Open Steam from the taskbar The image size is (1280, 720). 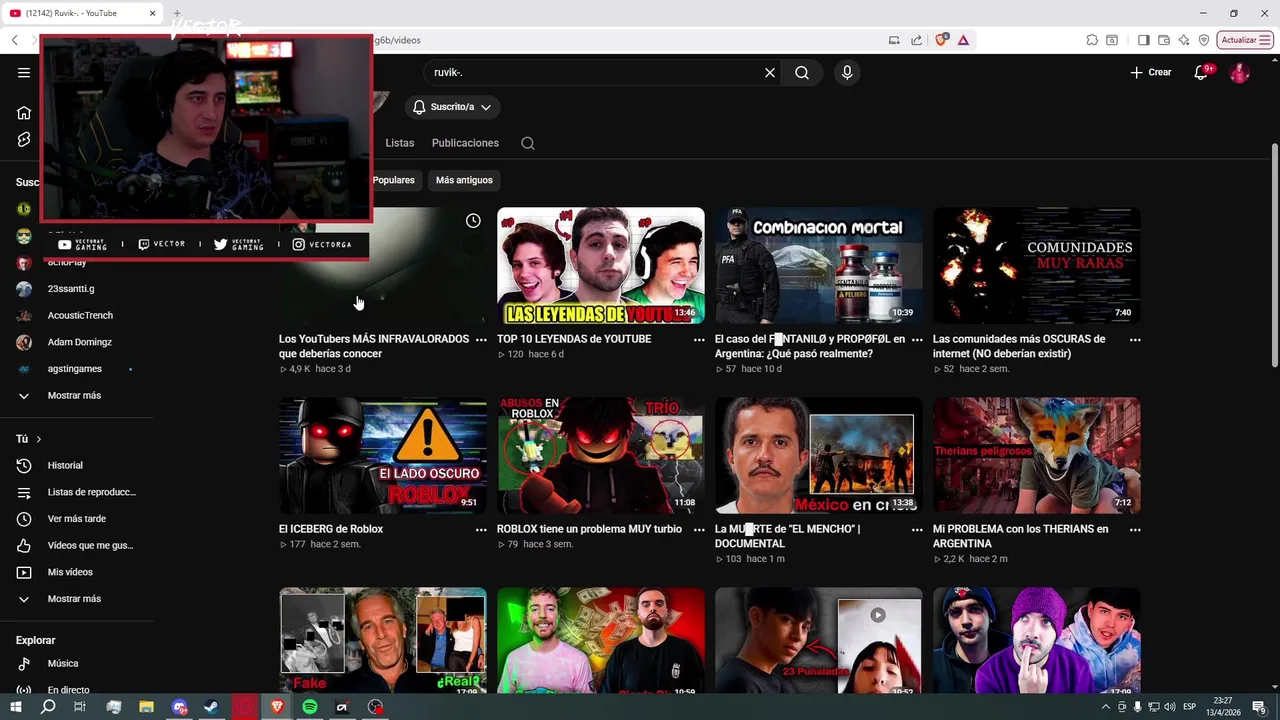coord(212,707)
